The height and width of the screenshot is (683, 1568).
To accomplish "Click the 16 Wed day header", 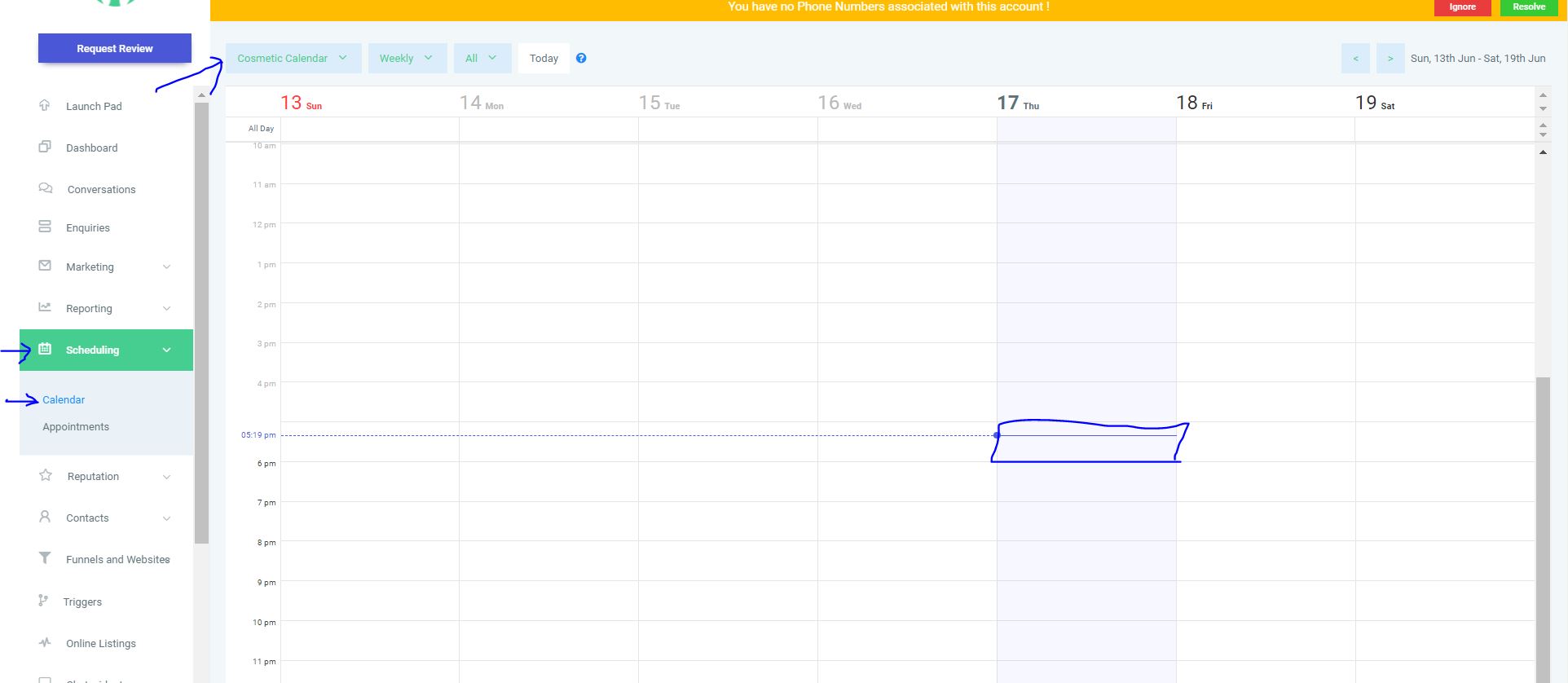I will 839,103.
